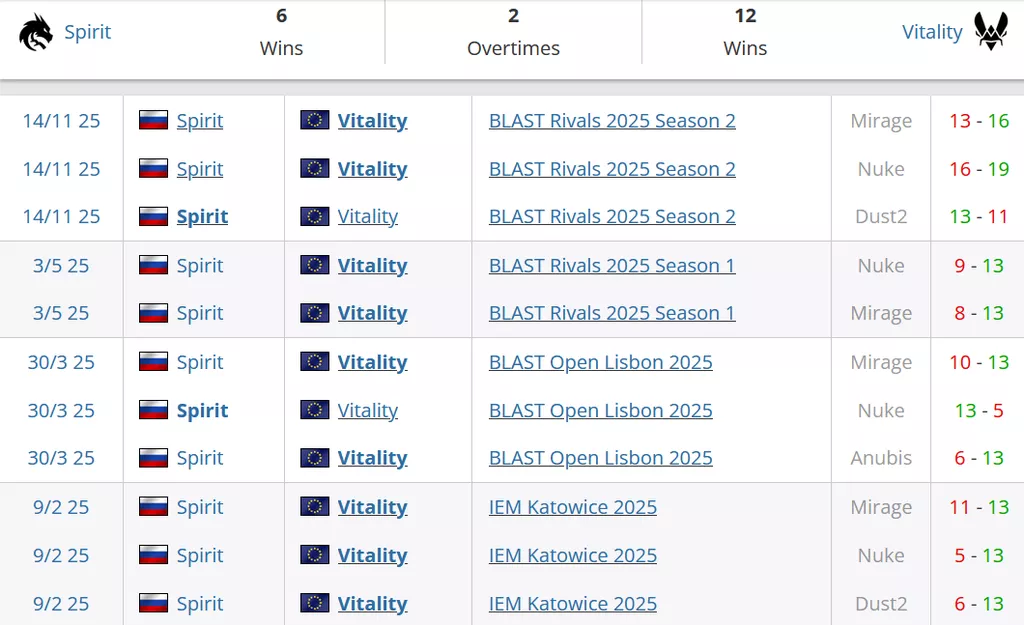Click the Vitality bee logo in the header

pyautogui.click(x=990, y=32)
